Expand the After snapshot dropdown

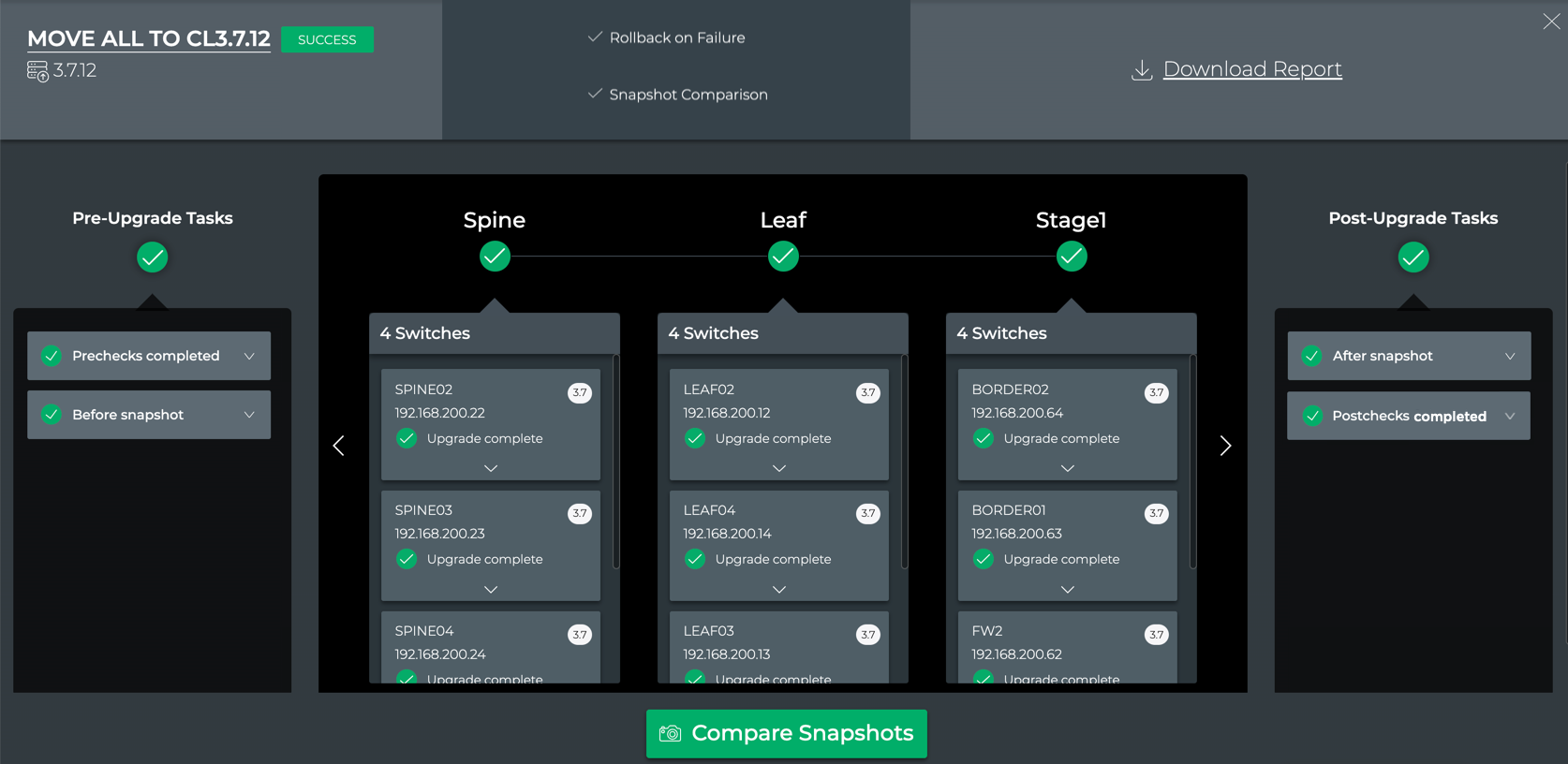[x=1509, y=356]
